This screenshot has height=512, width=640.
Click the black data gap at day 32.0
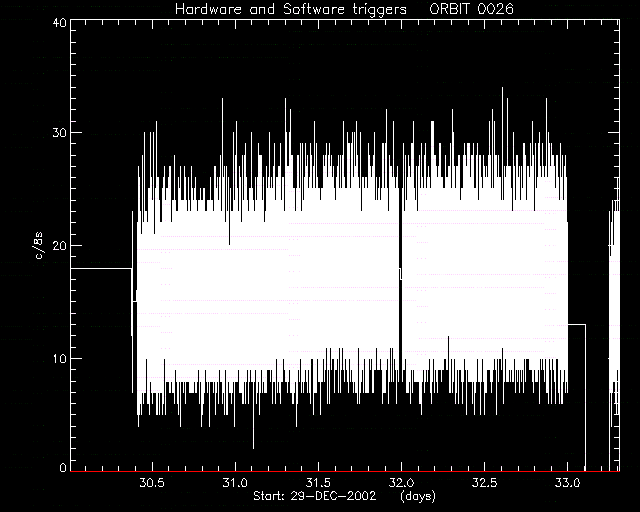(400, 286)
